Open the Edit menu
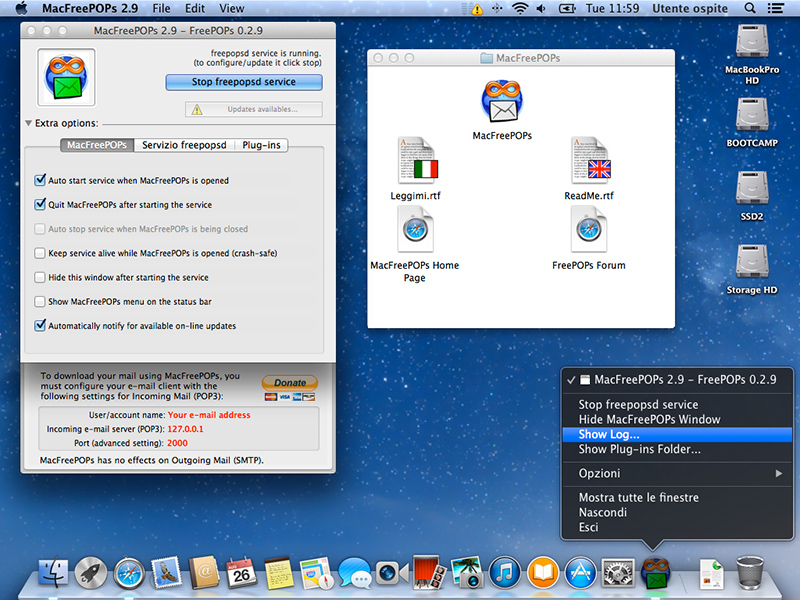Image resolution: width=800 pixels, height=600 pixels. coord(195,8)
